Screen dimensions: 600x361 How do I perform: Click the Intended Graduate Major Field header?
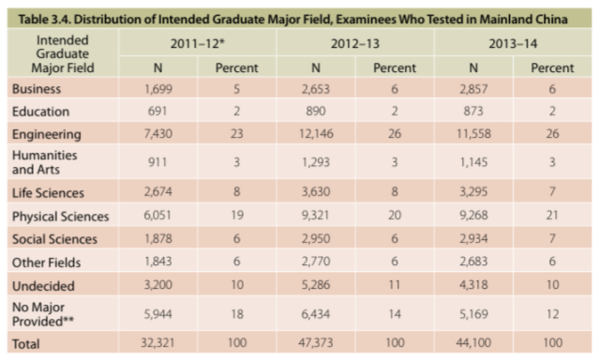[62, 54]
